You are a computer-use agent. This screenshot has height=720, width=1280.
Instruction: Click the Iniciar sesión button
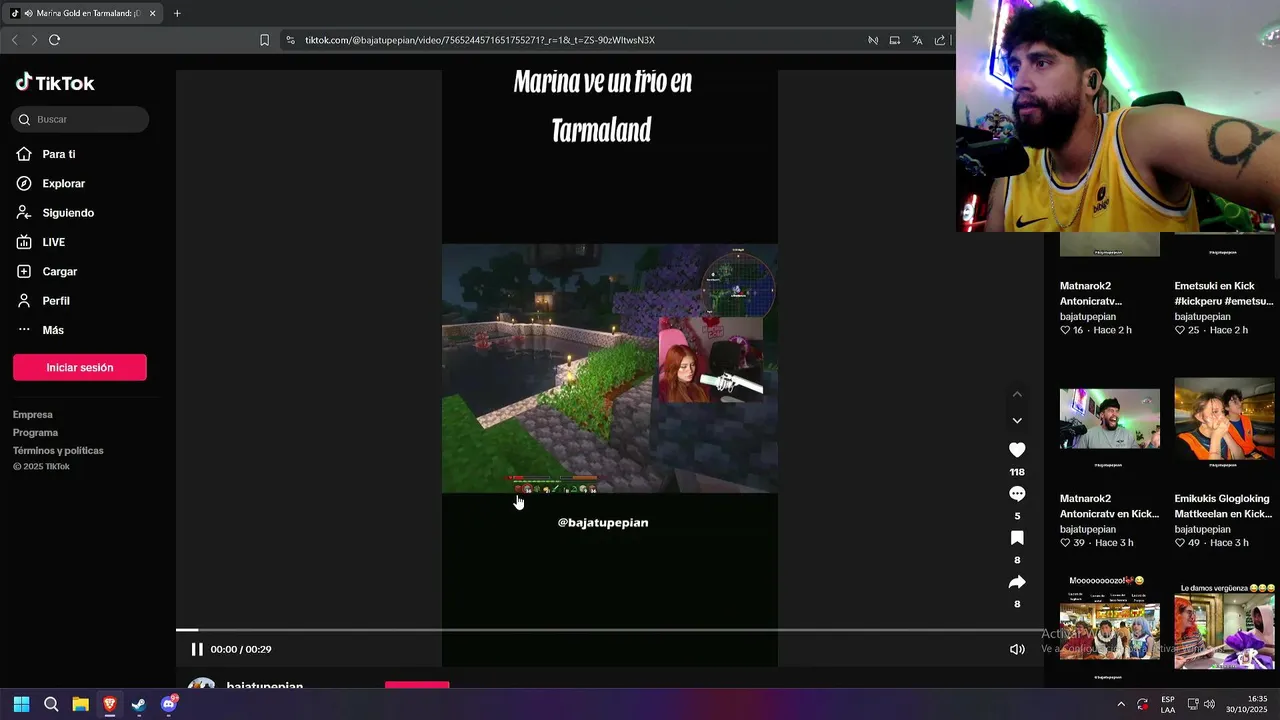pos(80,367)
